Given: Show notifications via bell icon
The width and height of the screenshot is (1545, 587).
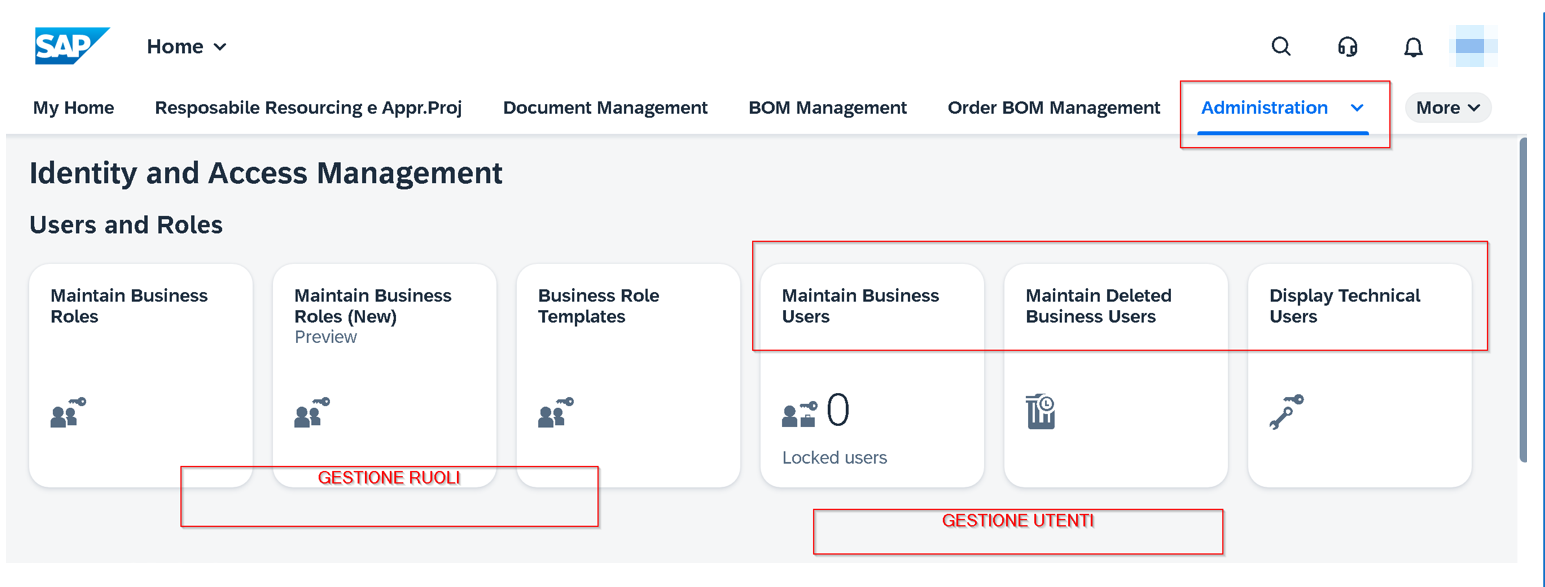Looking at the screenshot, I should [1413, 47].
